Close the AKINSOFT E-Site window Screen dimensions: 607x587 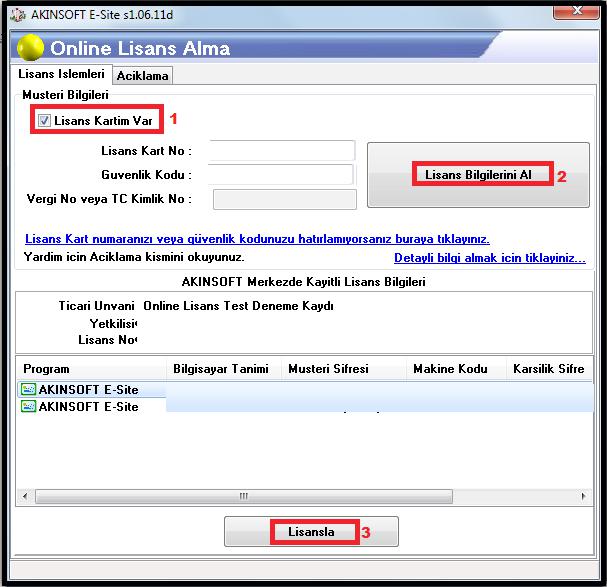(577, 11)
